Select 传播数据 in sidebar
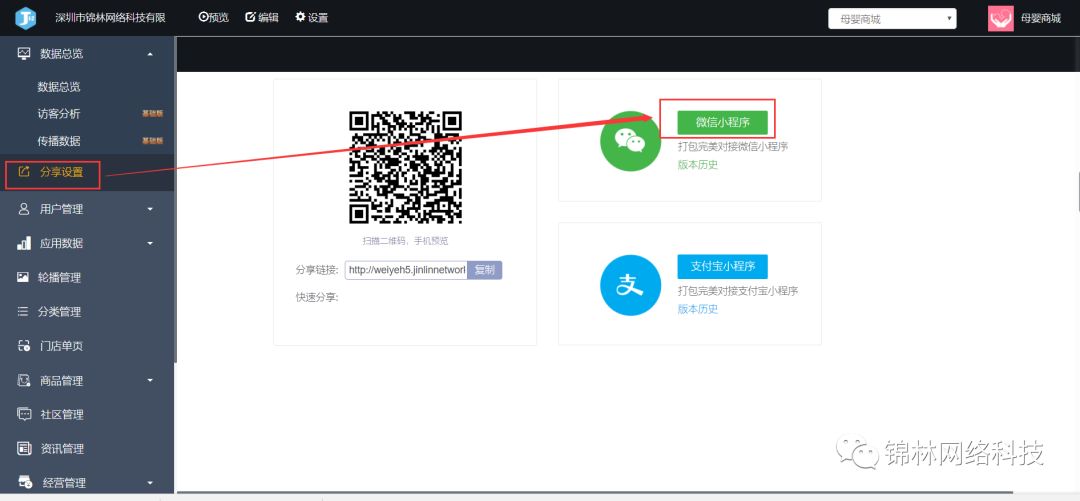This screenshot has width=1080, height=501. click(x=59, y=141)
